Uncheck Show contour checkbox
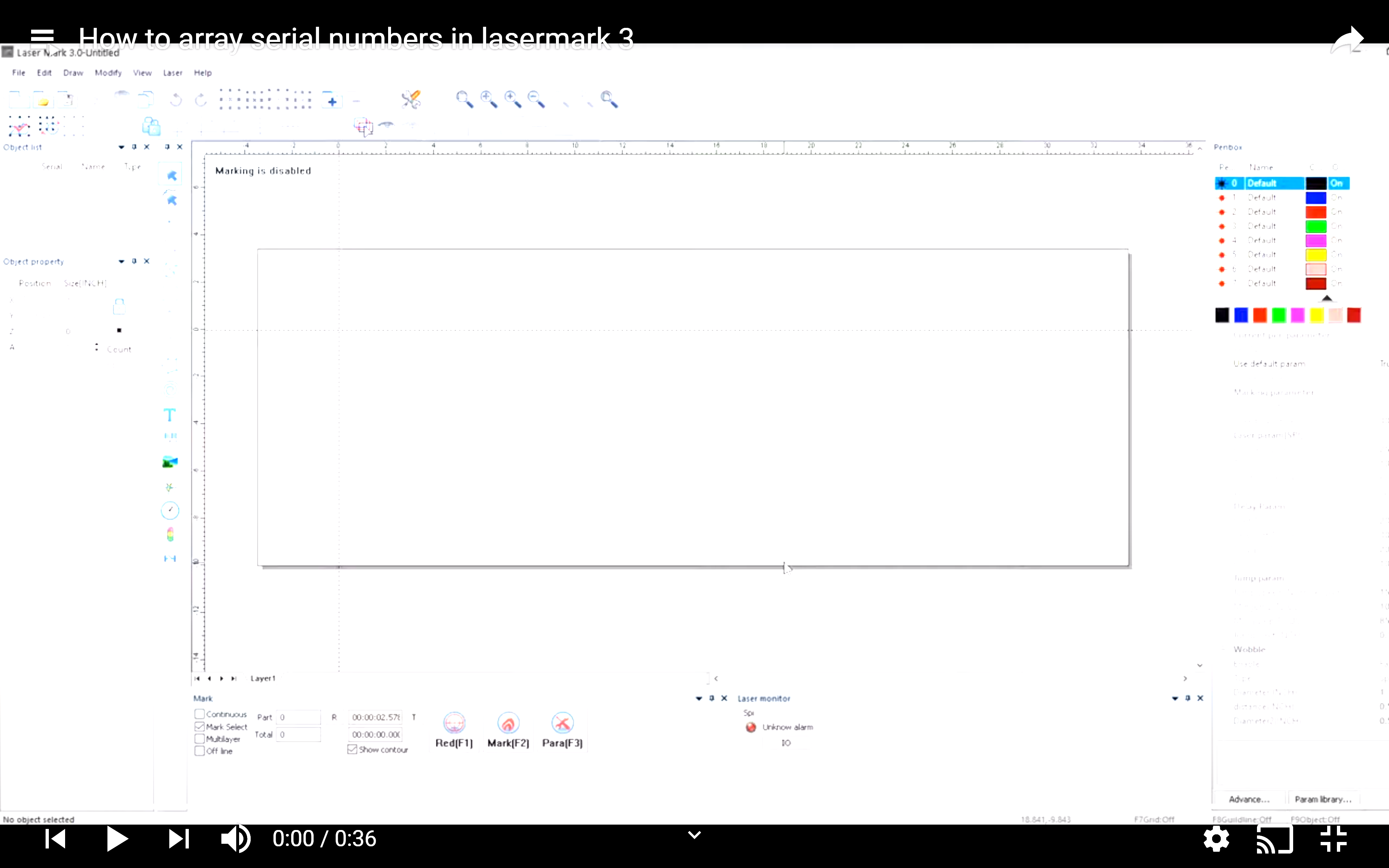 click(x=352, y=750)
